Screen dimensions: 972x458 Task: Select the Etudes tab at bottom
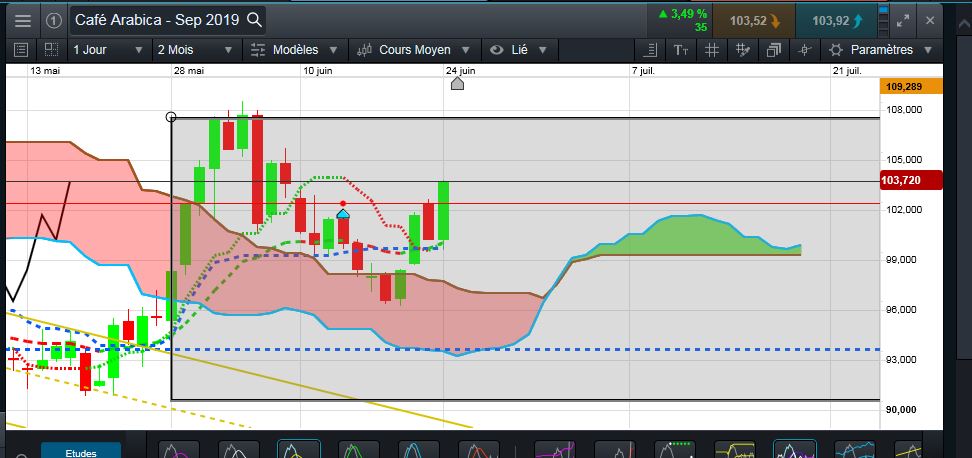81,451
